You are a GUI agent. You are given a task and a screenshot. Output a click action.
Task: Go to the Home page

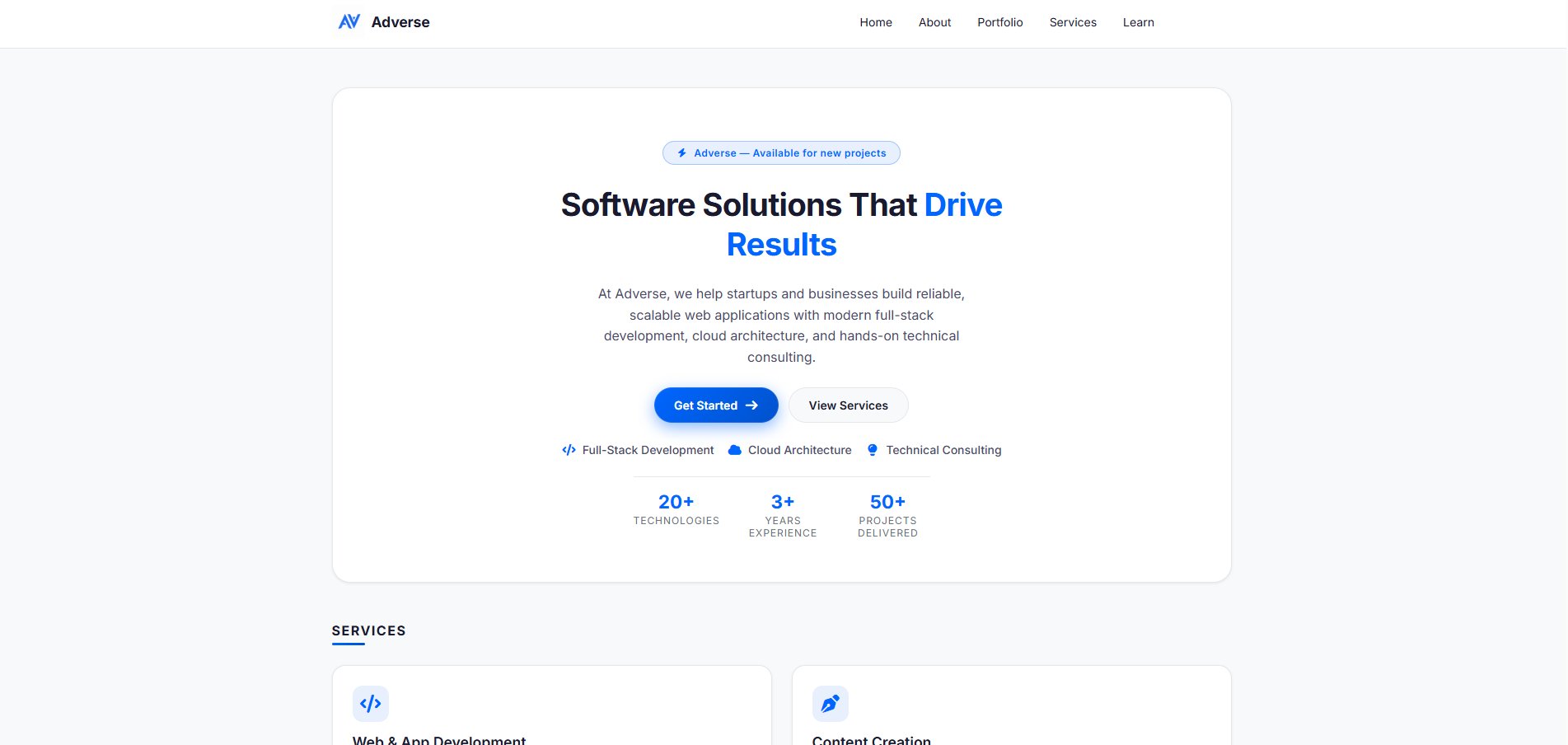click(x=876, y=22)
